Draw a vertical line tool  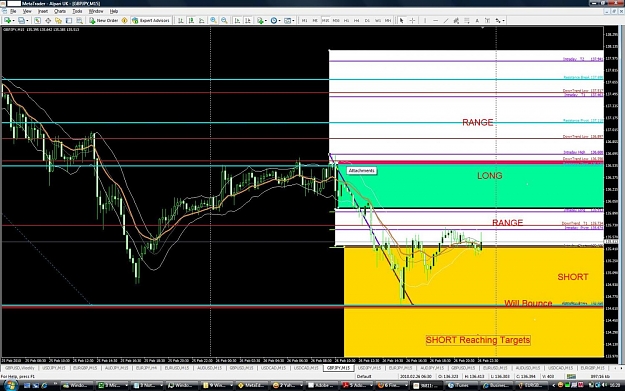(x=425, y=20)
